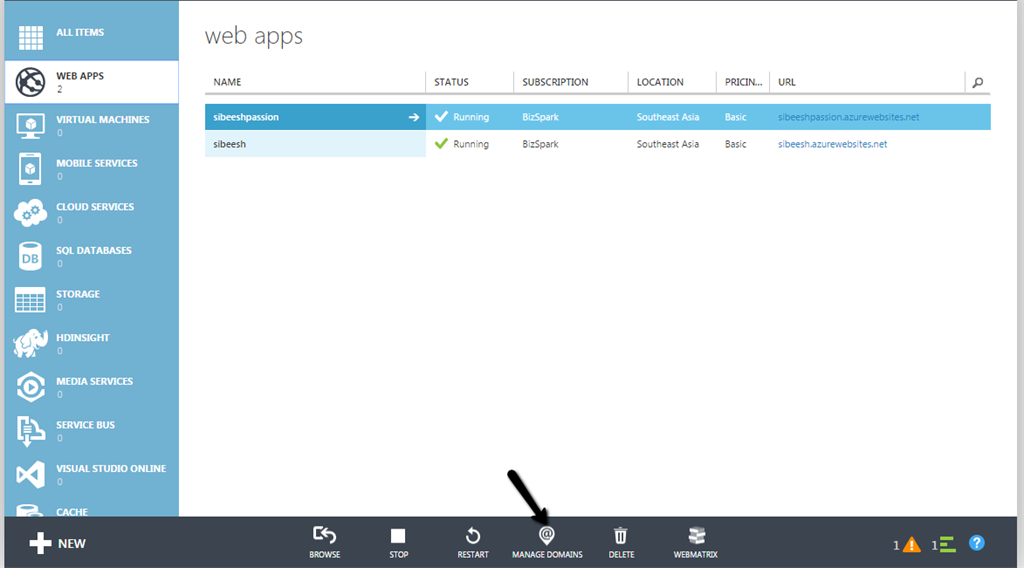Click Basic pricing in sibeeshpassion row
The width and height of the screenshot is (1024, 568).
735,118
